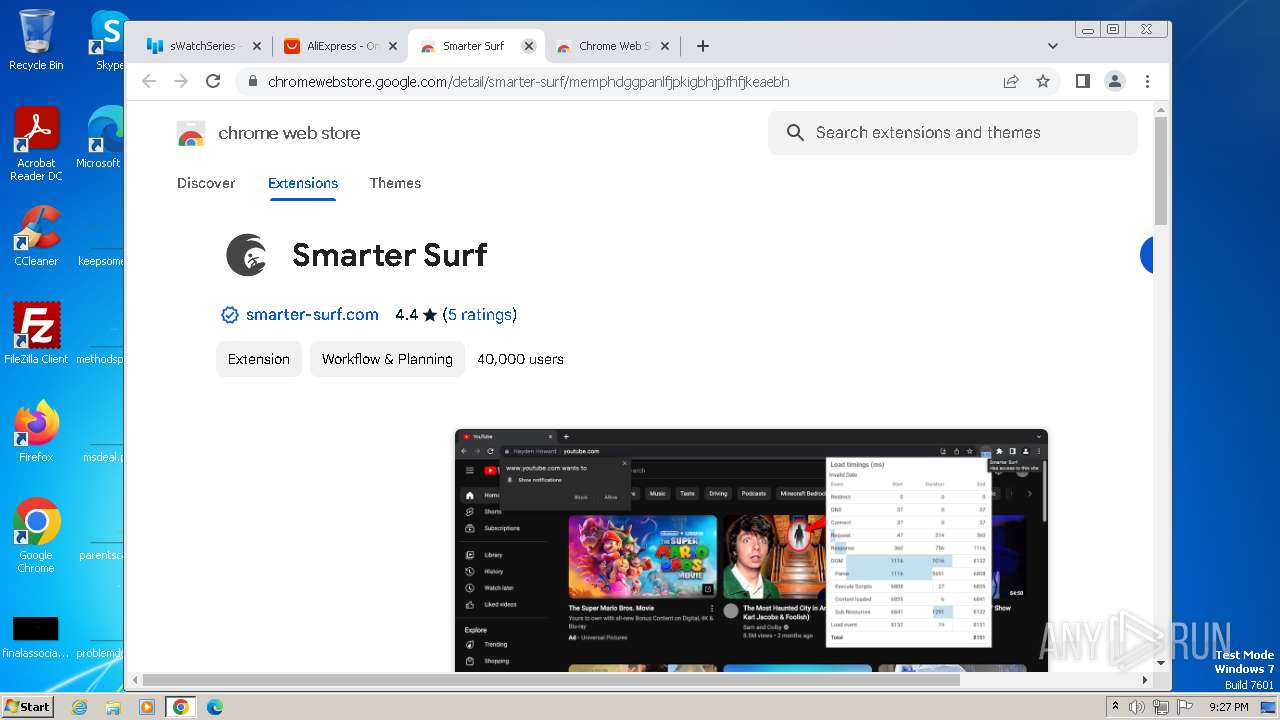Click the padlock site info icon
1280x720 pixels.
(253, 82)
